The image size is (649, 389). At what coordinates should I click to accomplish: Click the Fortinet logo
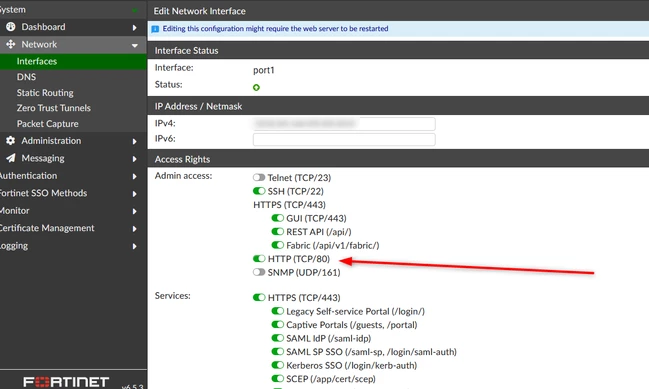click(x=66, y=382)
